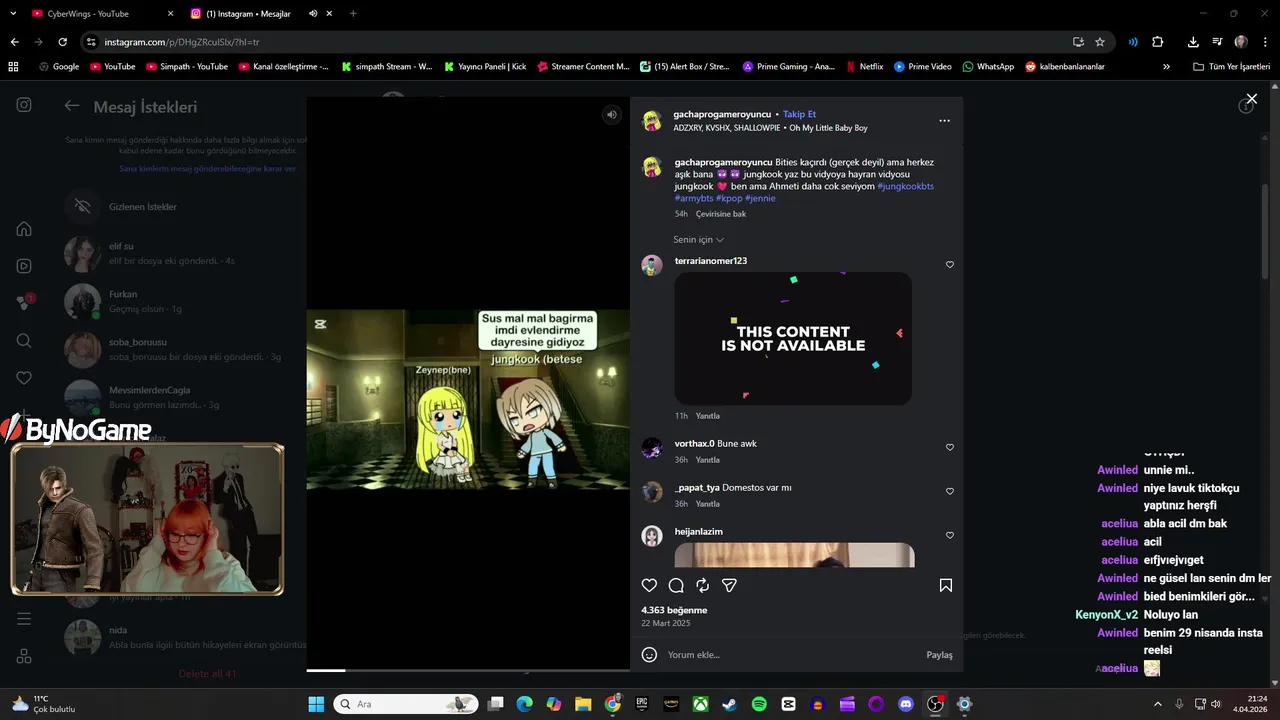Screen dimensions: 1280x720
Task: Go back from Mesaj İstekleri with arrow
Action: [x=72, y=106]
